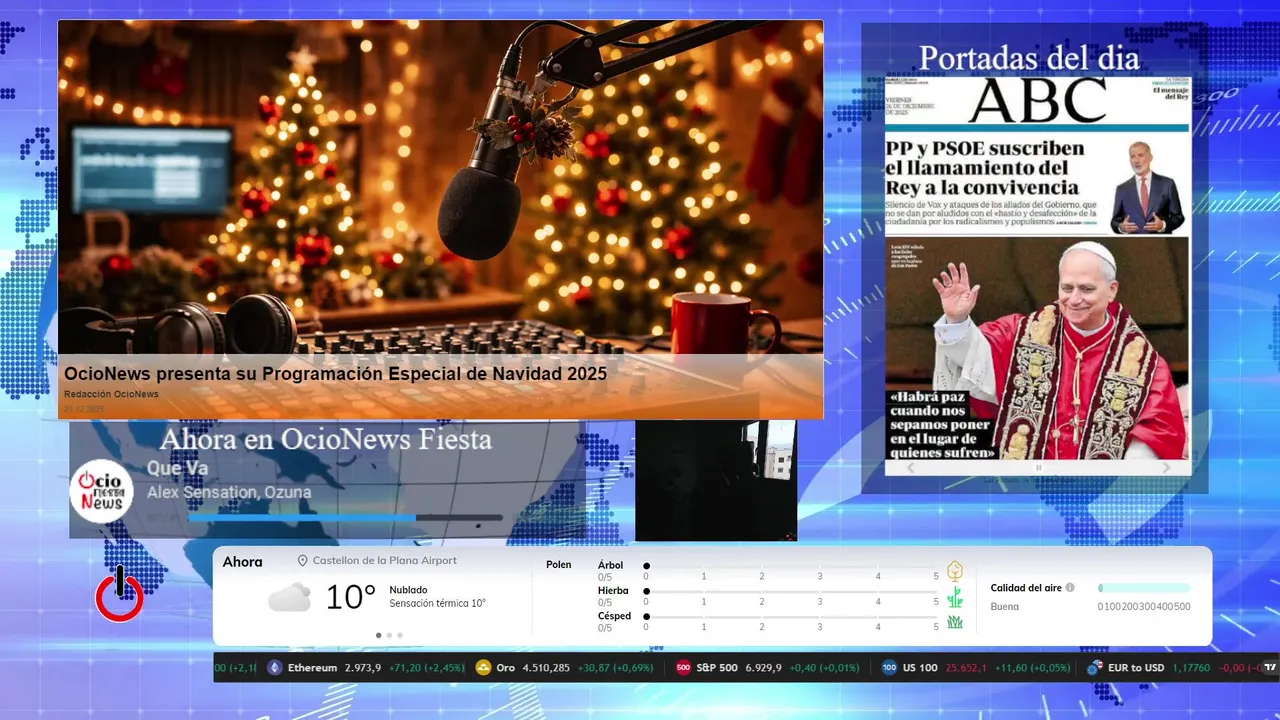Click the red power button icon
This screenshot has height=720, width=1280.
point(119,595)
